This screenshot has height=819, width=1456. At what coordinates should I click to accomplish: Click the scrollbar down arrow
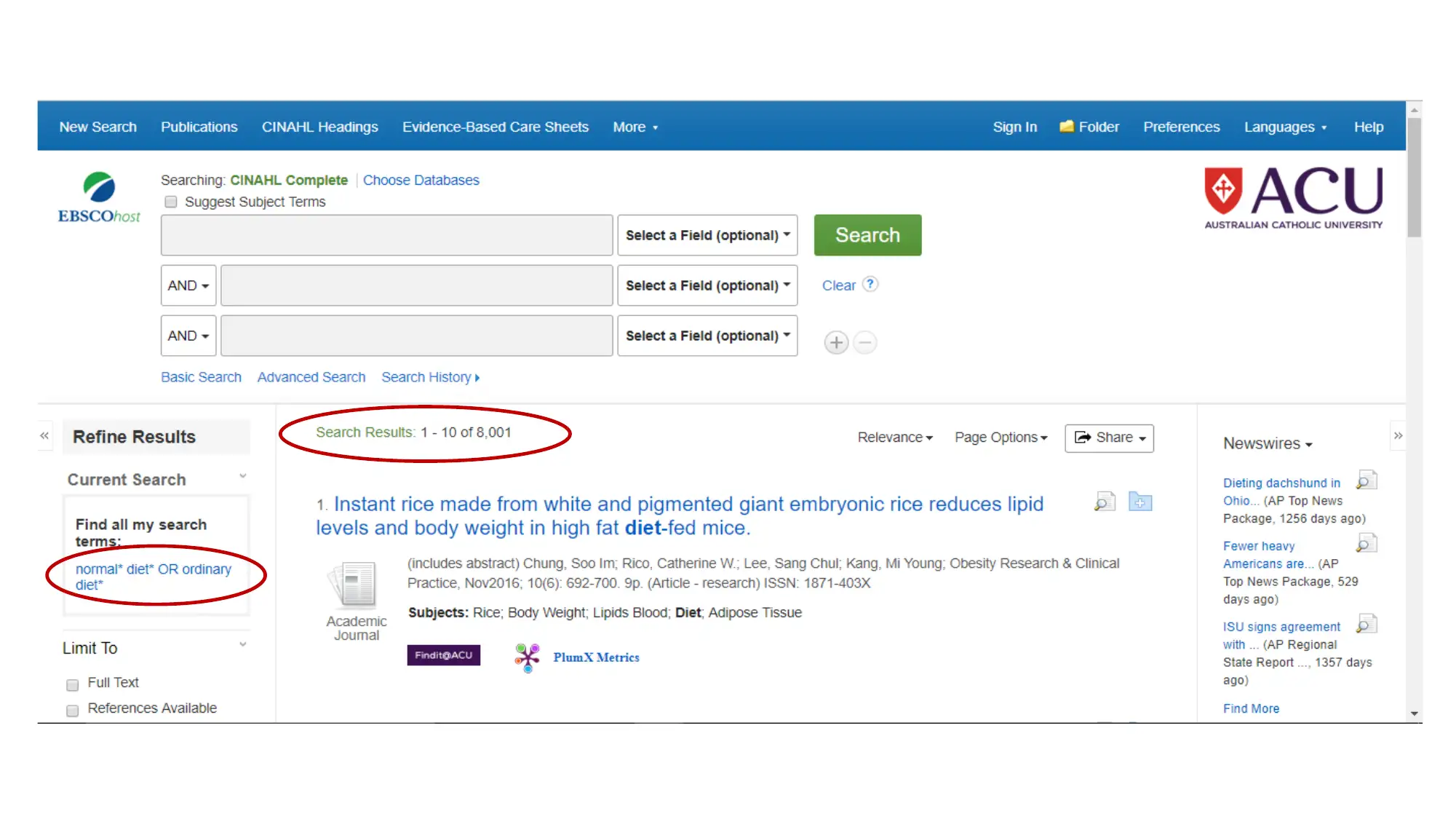click(x=1414, y=713)
